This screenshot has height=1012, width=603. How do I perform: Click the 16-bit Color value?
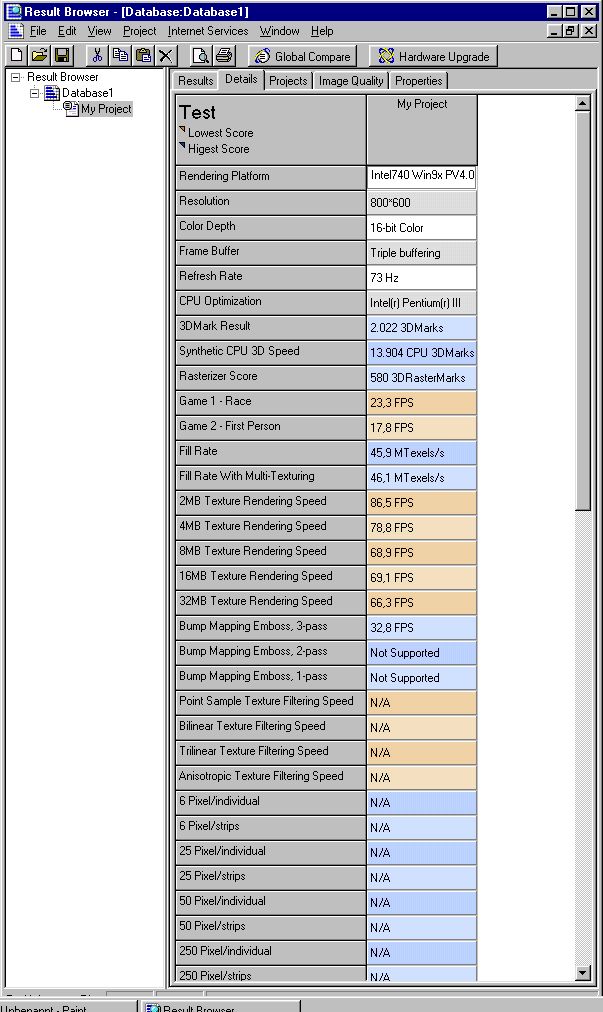click(422, 227)
